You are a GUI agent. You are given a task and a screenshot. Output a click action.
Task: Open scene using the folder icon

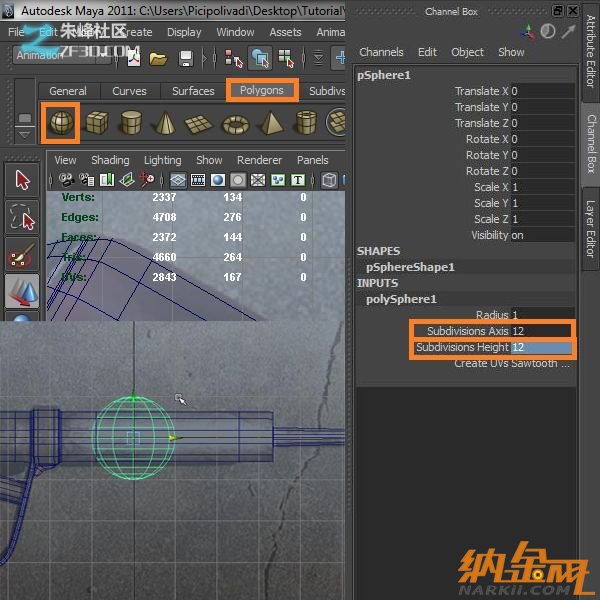(x=158, y=58)
